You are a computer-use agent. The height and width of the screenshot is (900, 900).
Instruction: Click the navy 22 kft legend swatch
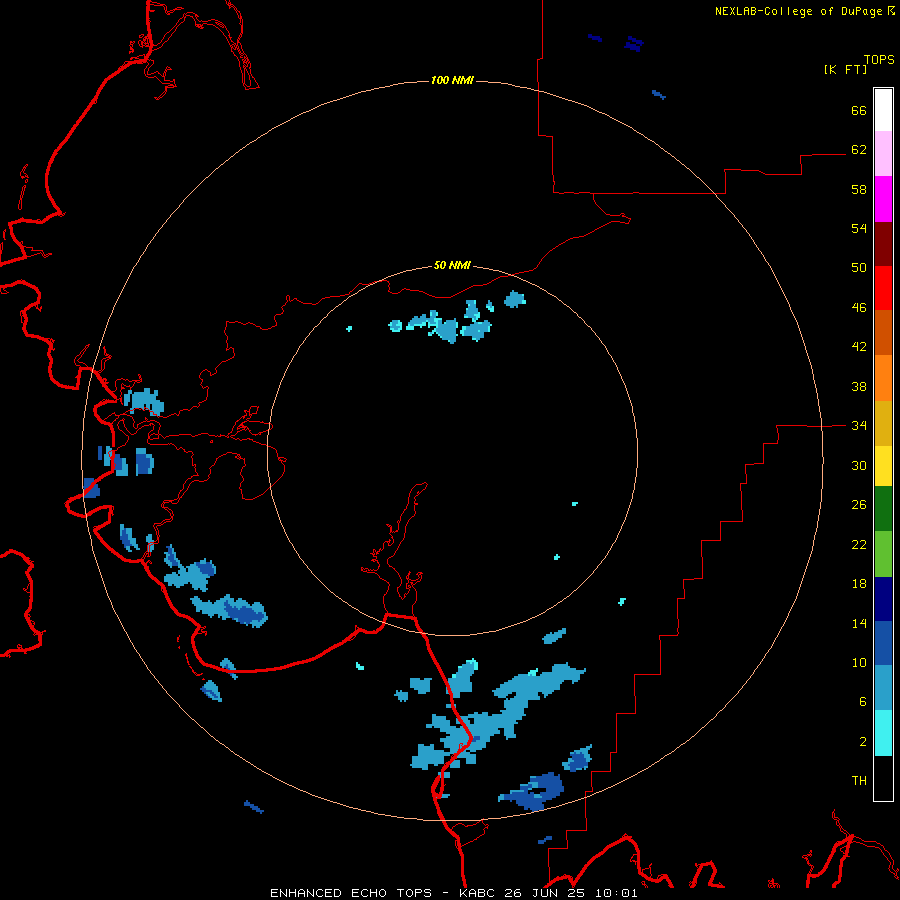coord(883,599)
